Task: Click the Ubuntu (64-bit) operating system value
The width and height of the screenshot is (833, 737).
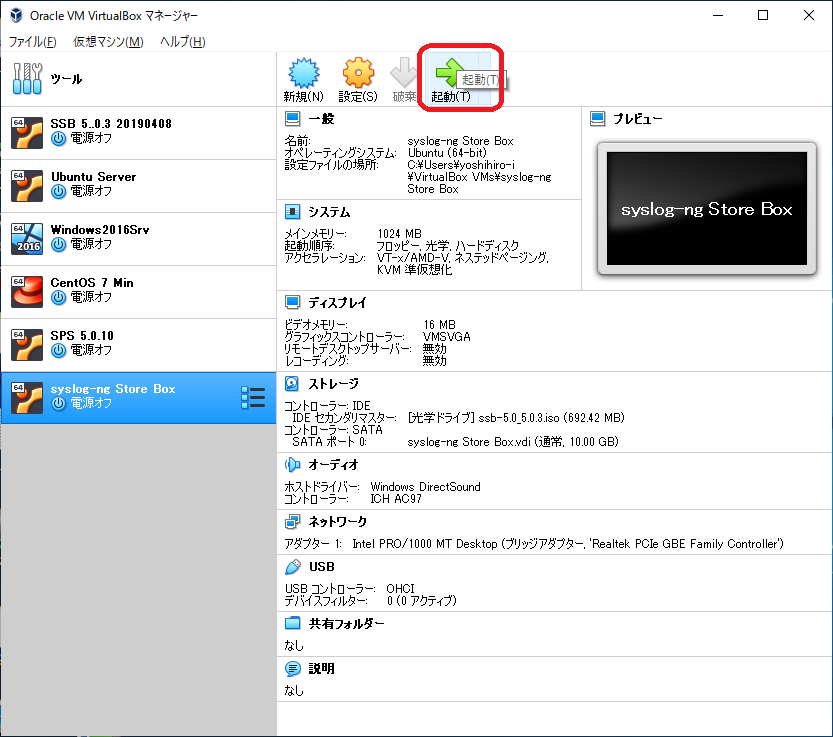Action: [447, 153]
